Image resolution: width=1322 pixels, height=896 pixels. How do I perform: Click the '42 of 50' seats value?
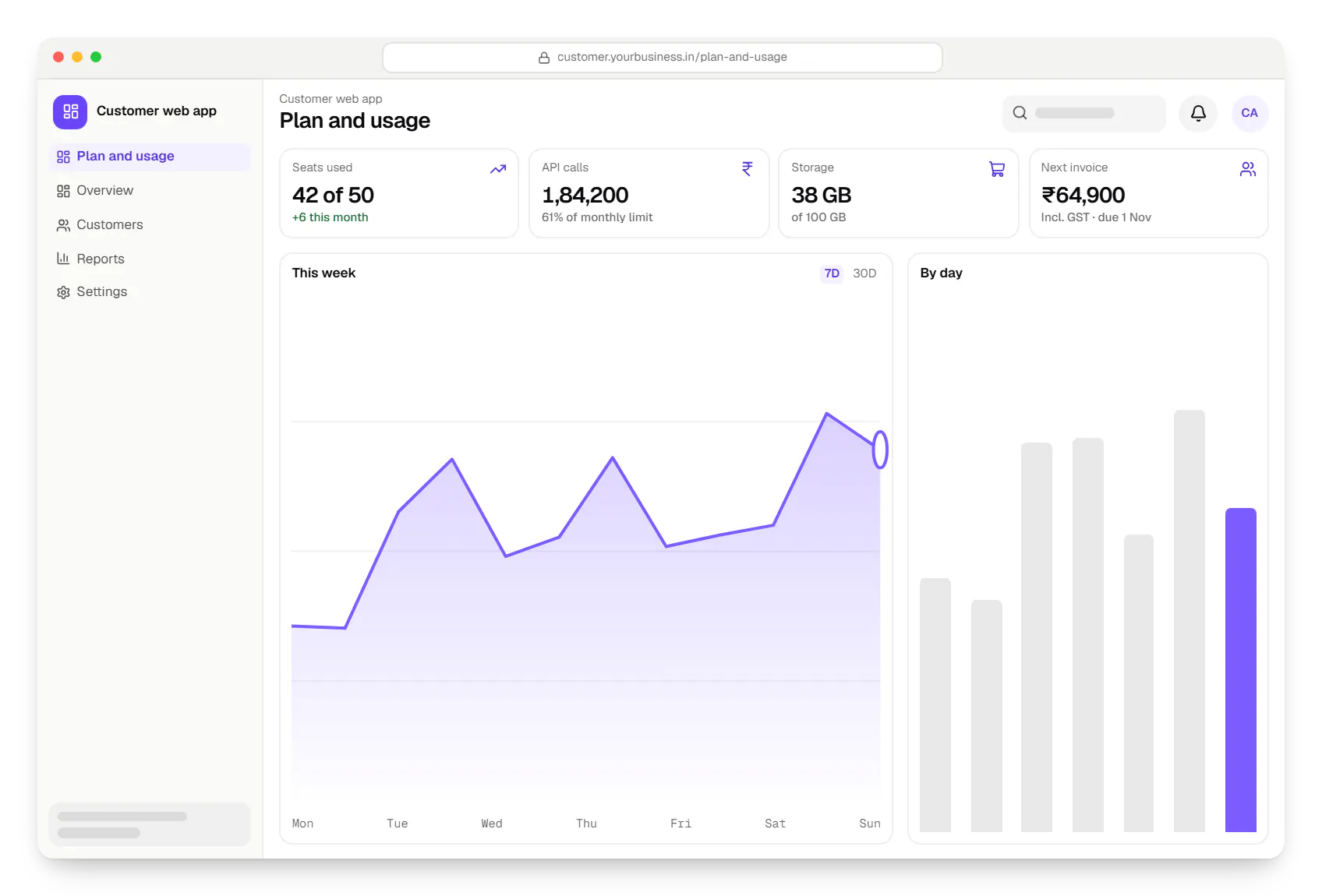[x=333, y=195]
